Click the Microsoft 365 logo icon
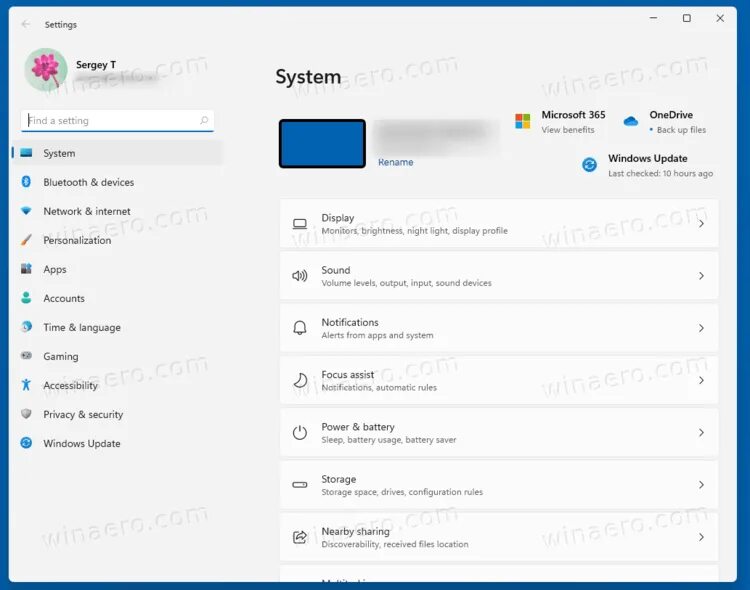The height and width of the screenshot is (590, 750). (x=522, y=121)
